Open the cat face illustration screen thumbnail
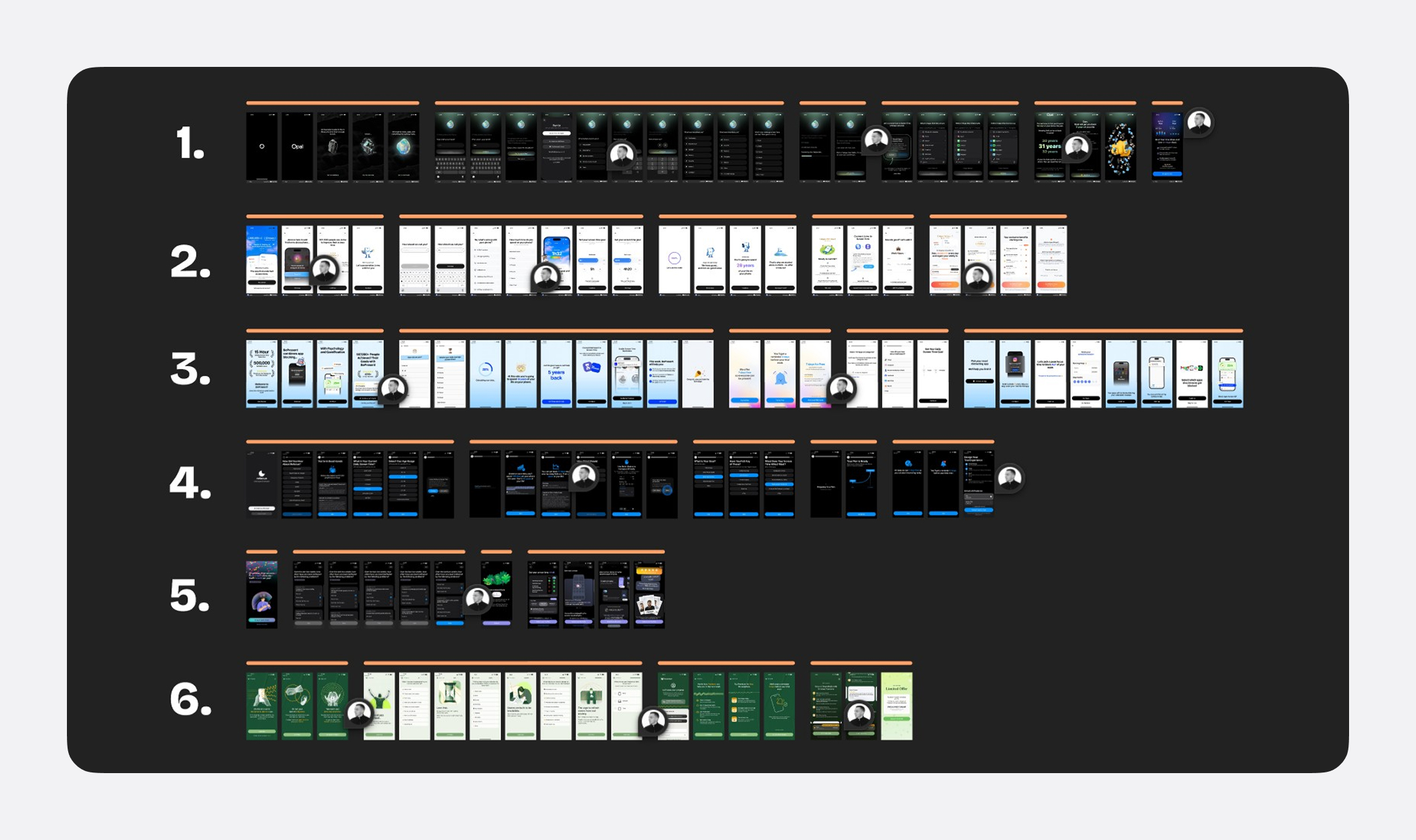The height and width of the screenshot is (840, 1416). coord(521,374)
